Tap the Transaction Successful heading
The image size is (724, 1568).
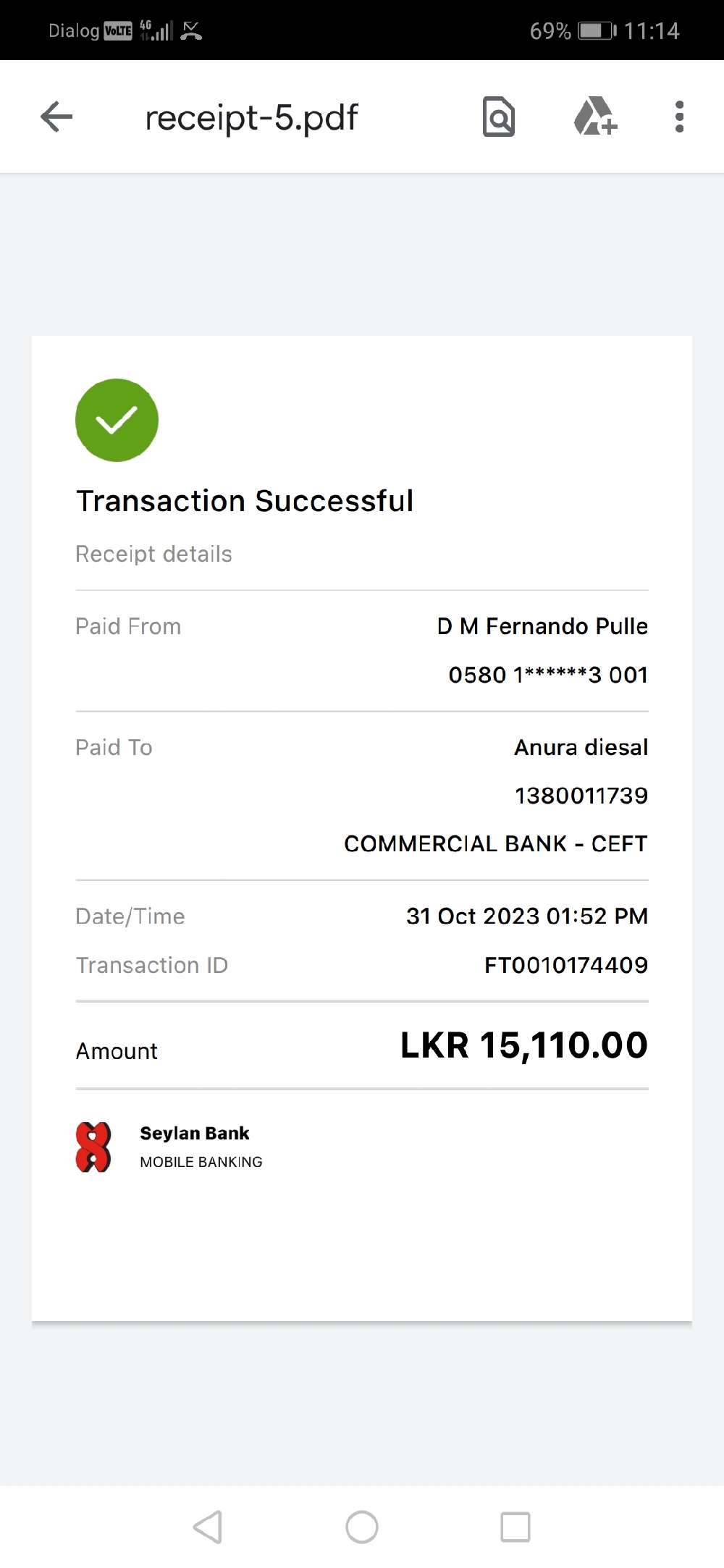245,501
